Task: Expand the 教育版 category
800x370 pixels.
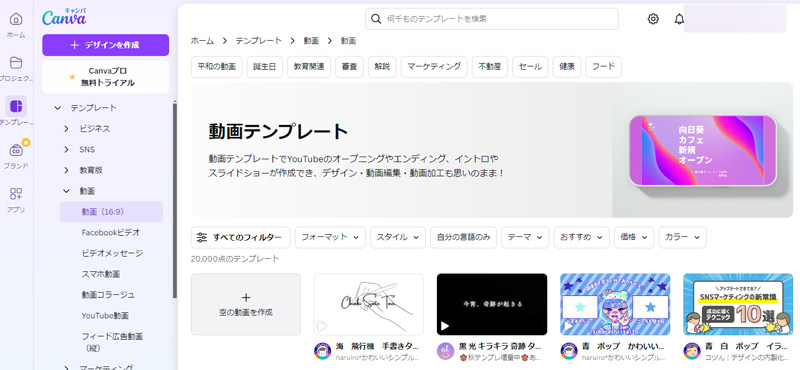Action: pos(66,170)
